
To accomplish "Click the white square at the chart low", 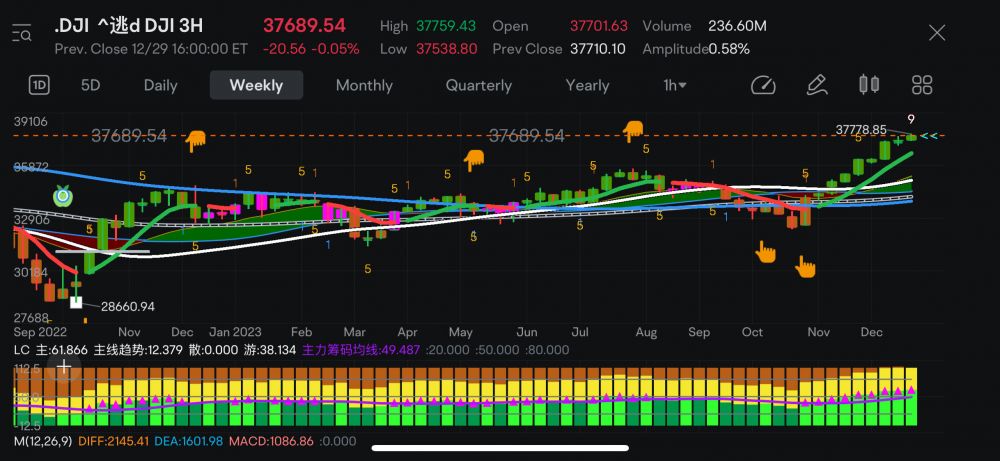I will 76,302.
